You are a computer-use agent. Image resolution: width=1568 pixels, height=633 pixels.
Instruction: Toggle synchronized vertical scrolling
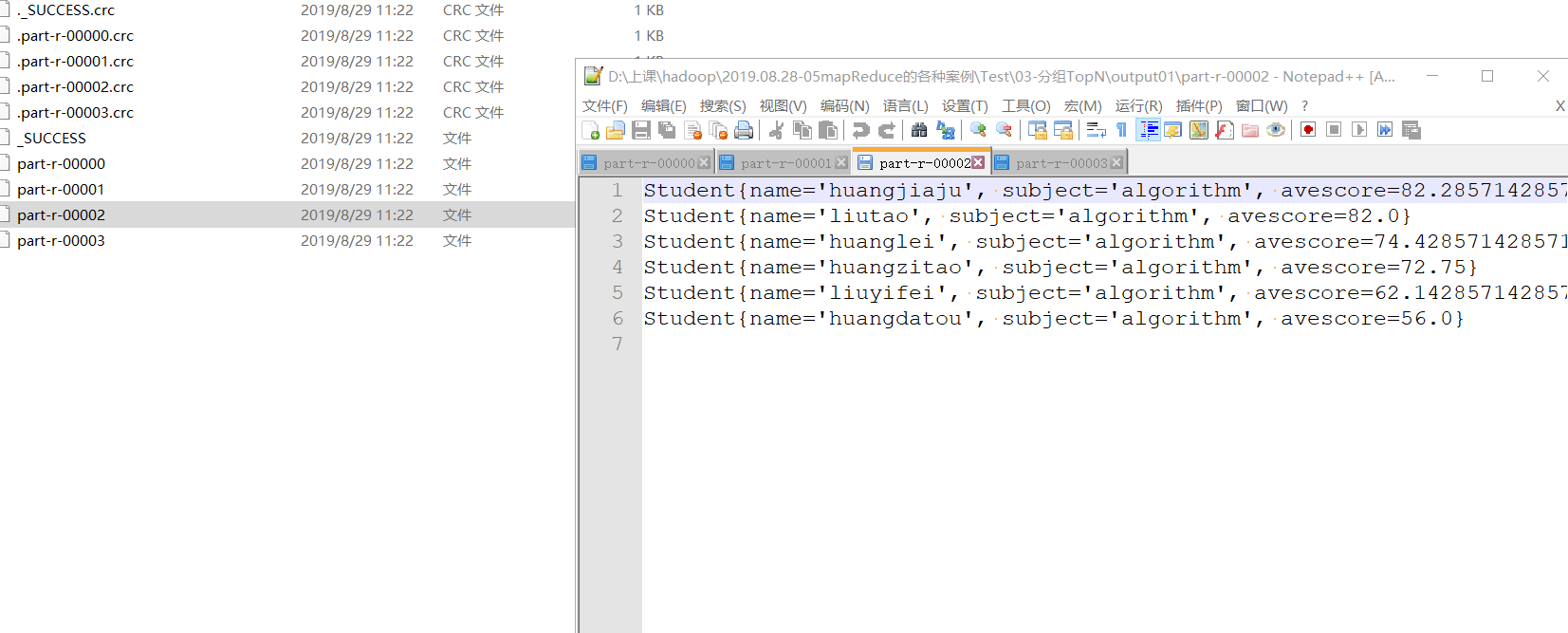click(x=1038, y=130)
